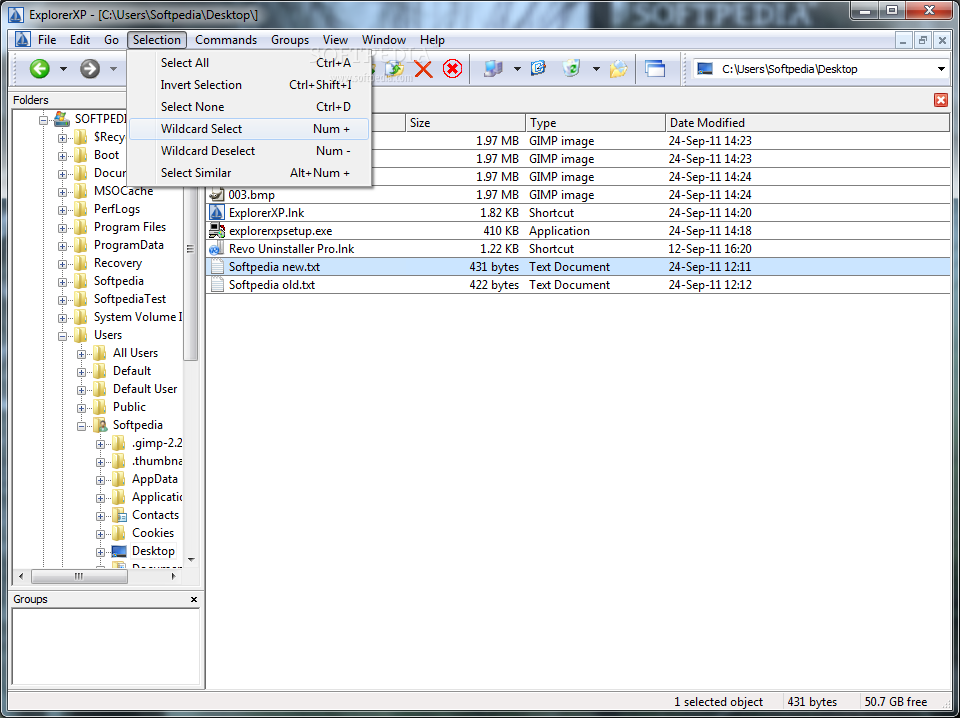Viewport: 960px width, 718px height.
Task: Click the green Back navigation arrow
Action: pos(40,69)
